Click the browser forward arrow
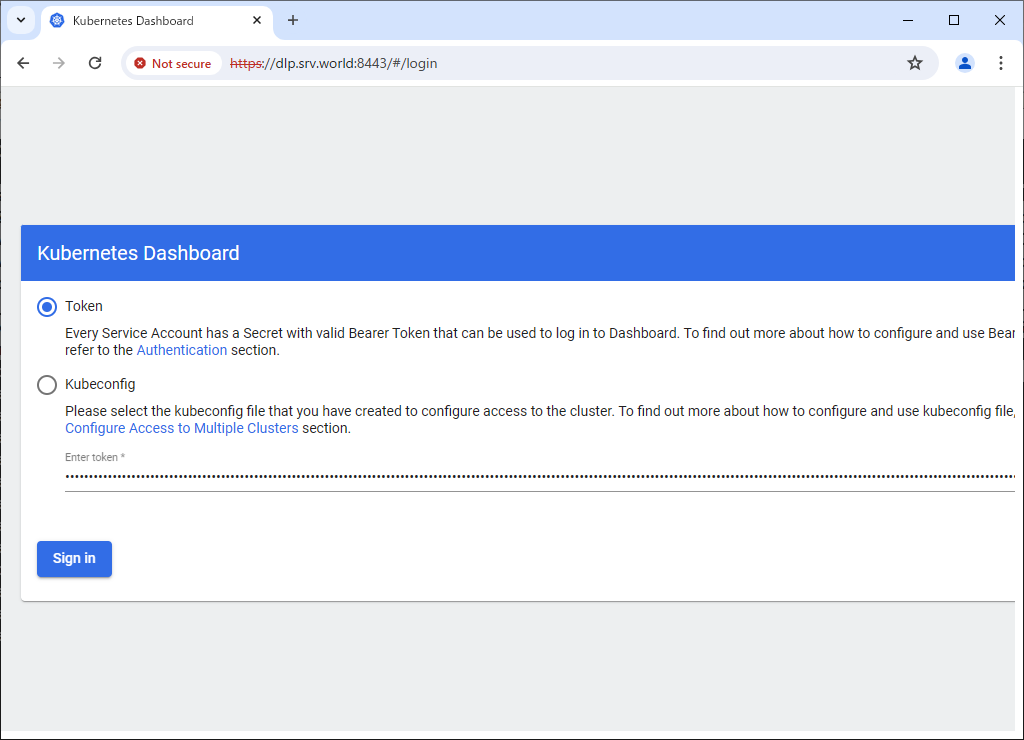Viewport: 1024px width, 740px height. (x=59, y=63)
